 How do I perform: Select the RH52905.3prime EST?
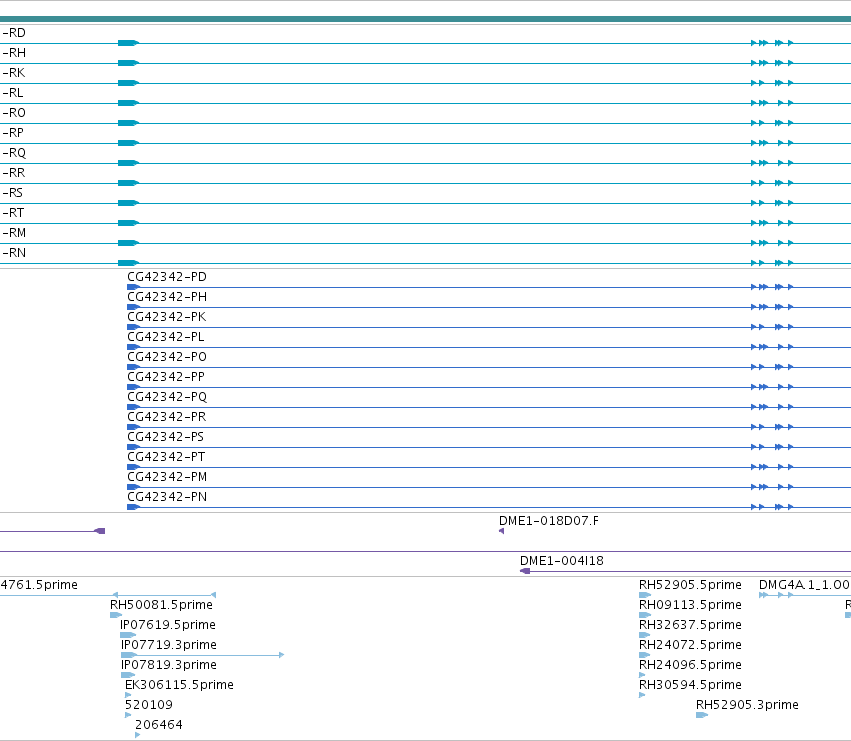click(x=747, y=705)
